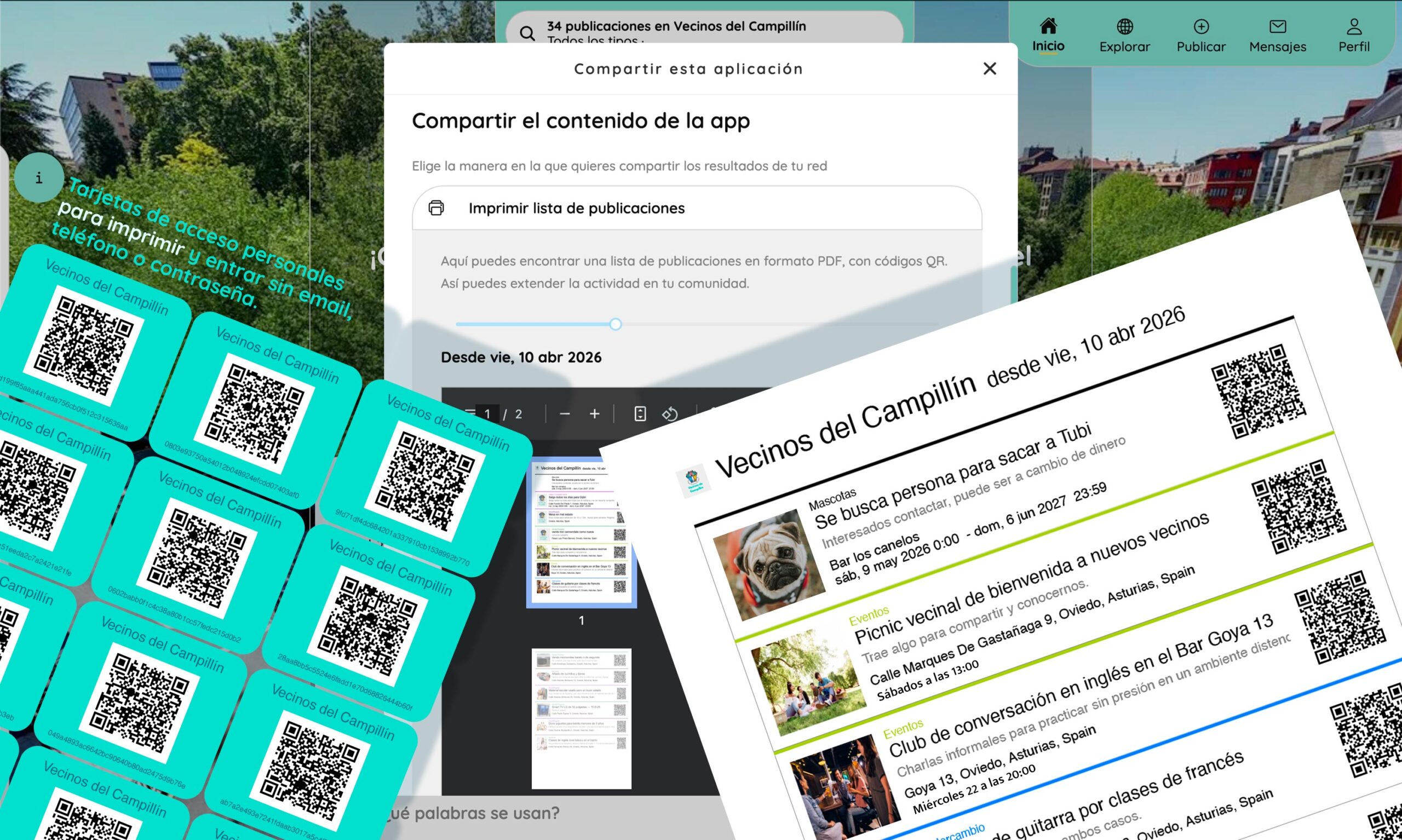The height and width of the screenshot is (840, 1402).
Task: Click the PDF page number field
Action: (487, 414)
